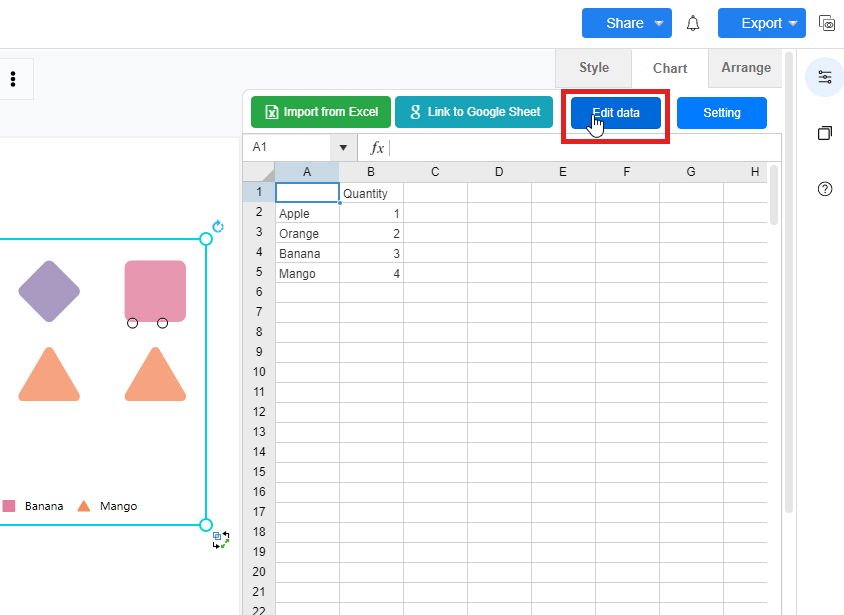
Task: Click the Setting button
Action: coord(721,113)
